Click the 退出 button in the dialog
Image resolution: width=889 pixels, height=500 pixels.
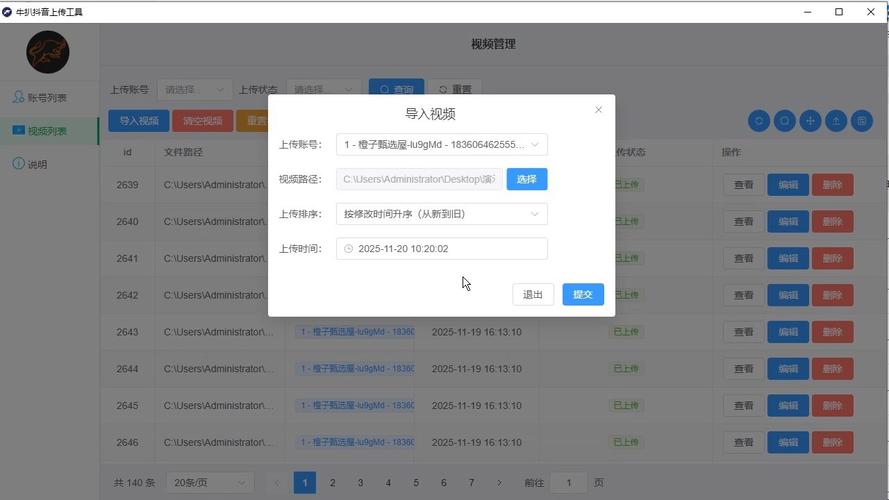pos(533,294)
